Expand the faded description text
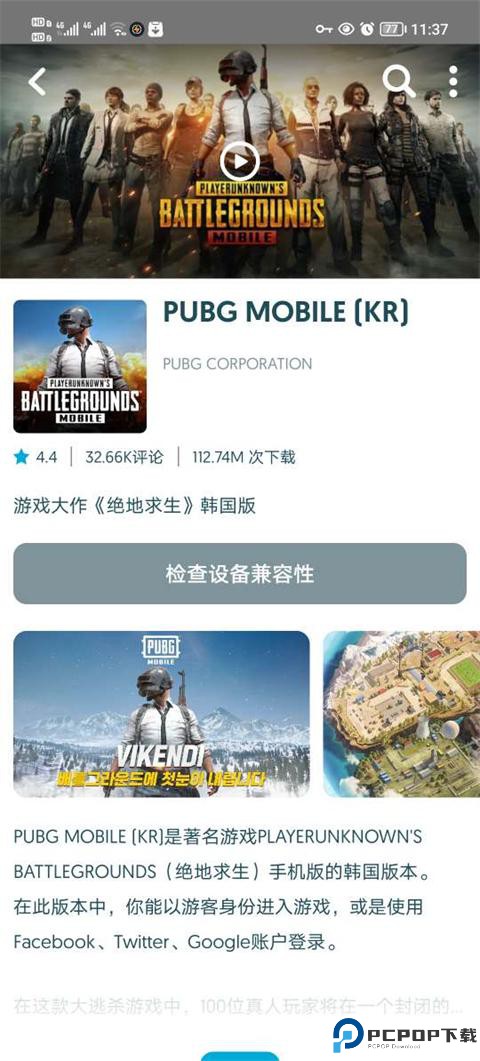Viewport: 480px width, 1061px height. (x=238, y=1006)
